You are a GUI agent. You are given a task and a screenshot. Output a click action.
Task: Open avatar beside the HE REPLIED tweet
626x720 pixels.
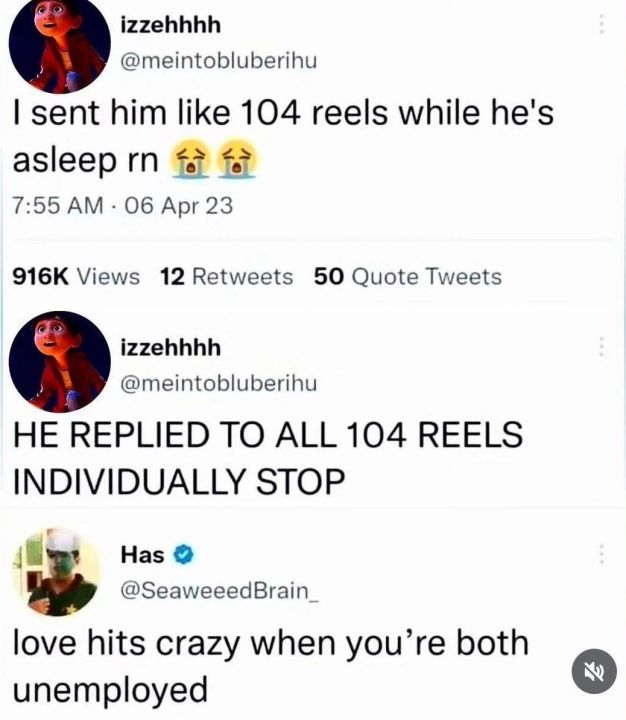(x=59, y=362)
